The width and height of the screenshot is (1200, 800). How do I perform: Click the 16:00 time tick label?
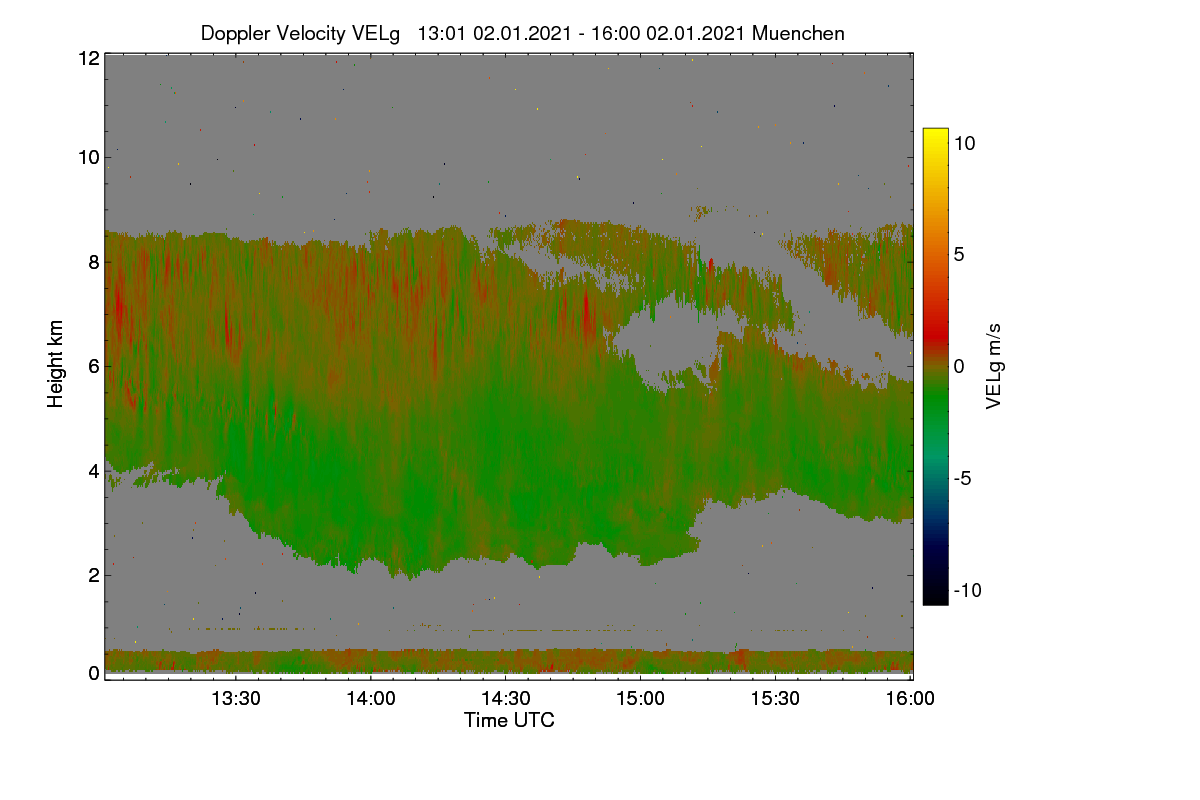908,699
